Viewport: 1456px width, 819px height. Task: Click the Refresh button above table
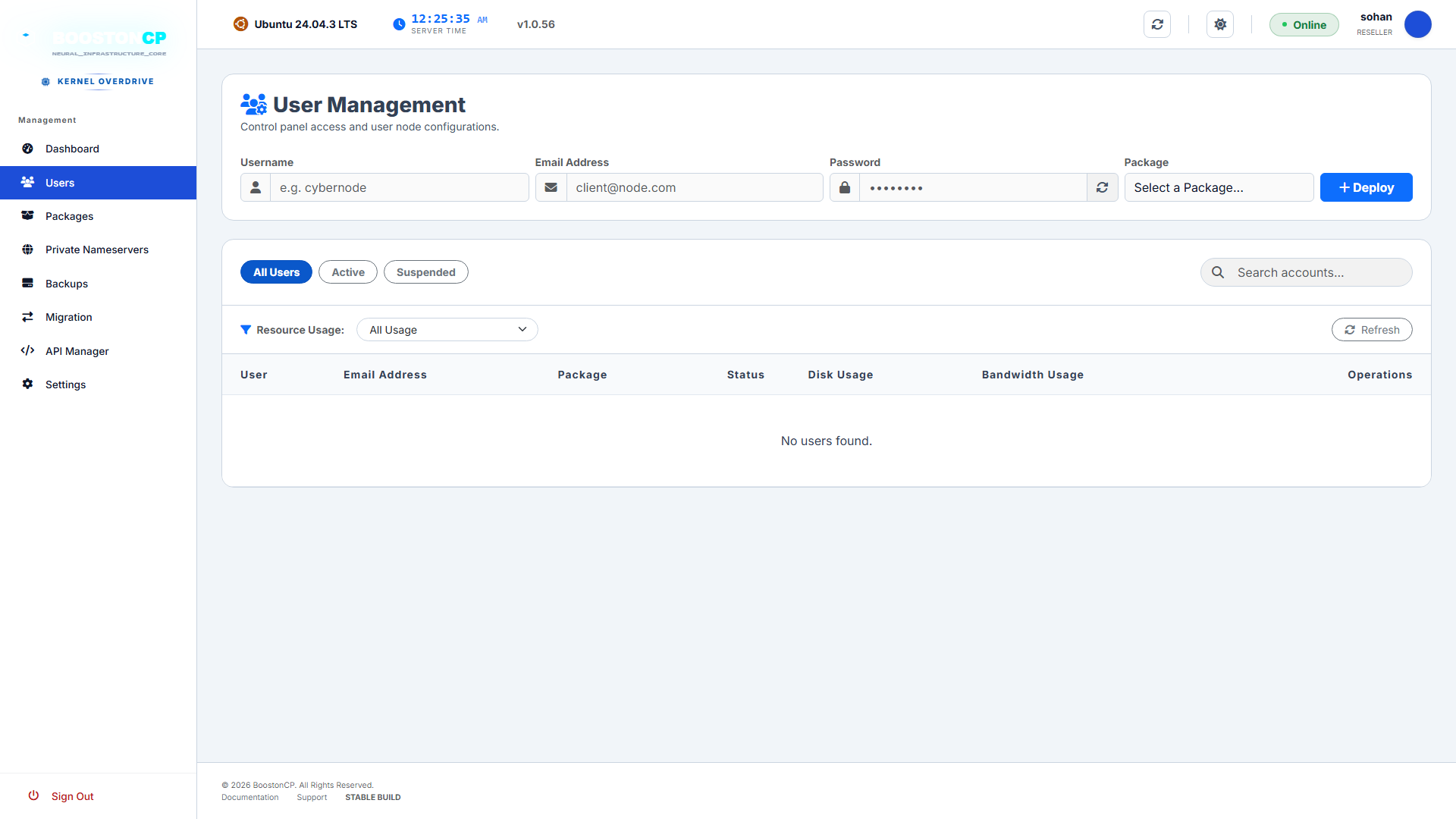pos(1372,330)
